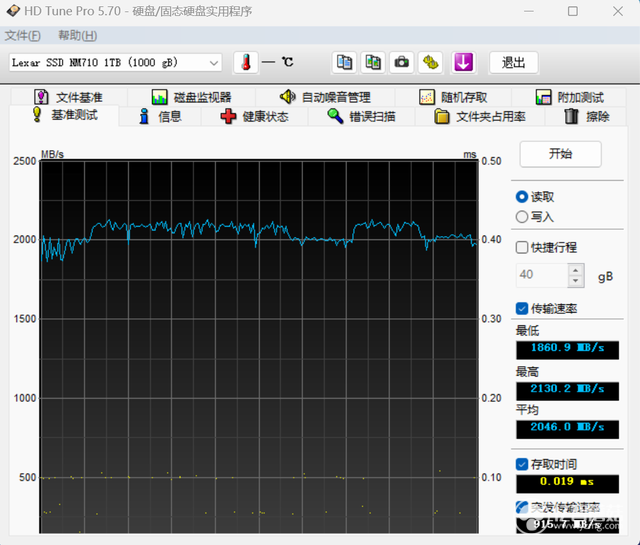
Task: Toggle the 突发传输速率 checkbox
Action: coord(522,507)
